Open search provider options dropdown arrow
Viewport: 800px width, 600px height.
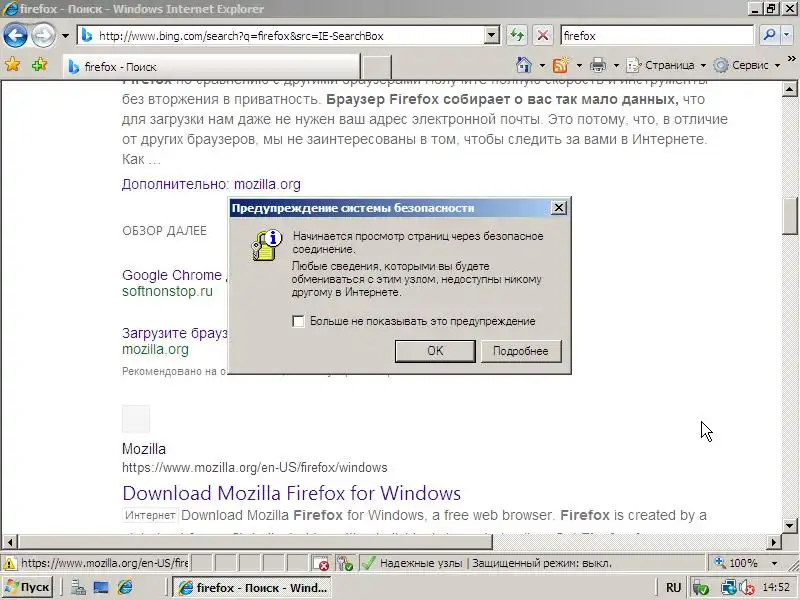point(786,35)
